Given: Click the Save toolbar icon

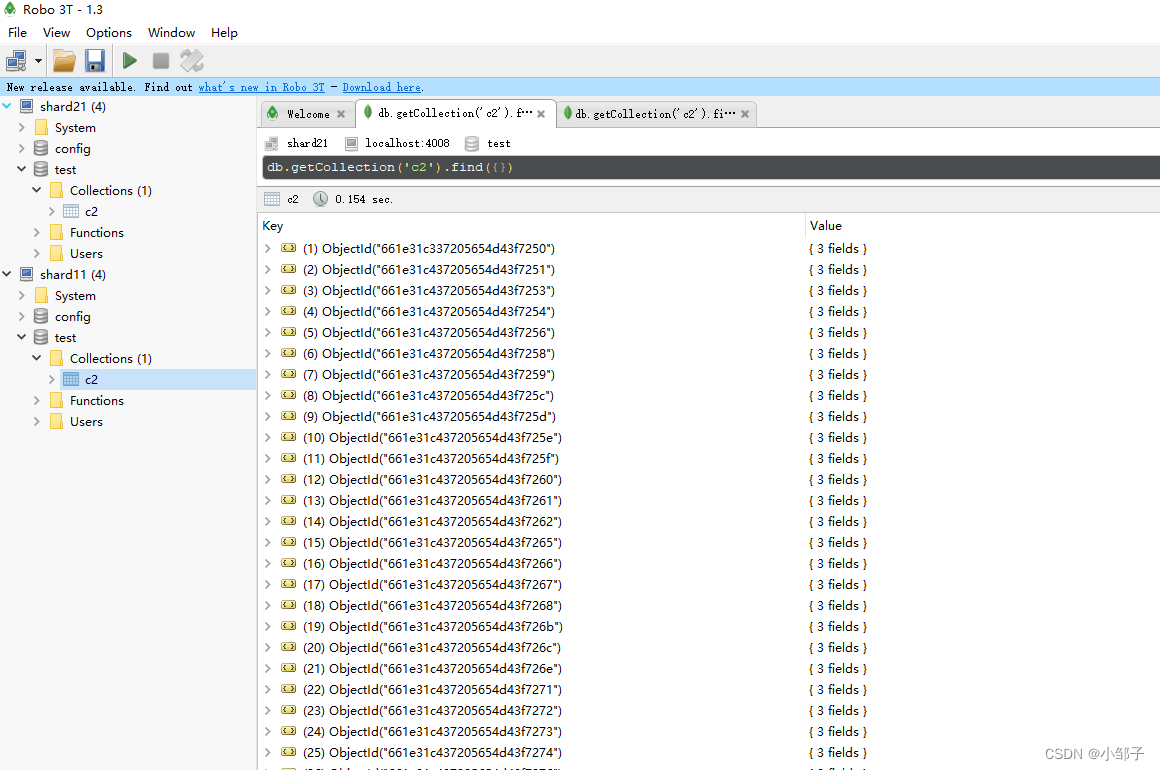Looking at the screenshot, I should coord(94,60).
